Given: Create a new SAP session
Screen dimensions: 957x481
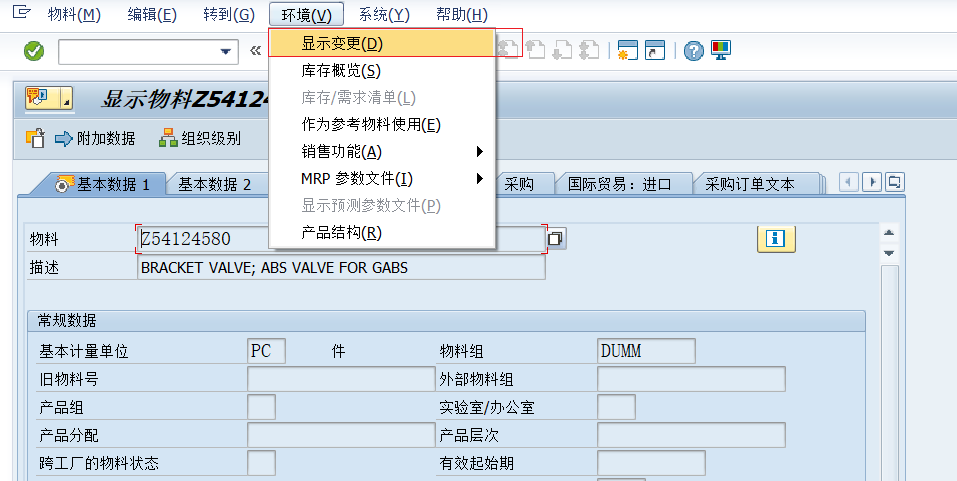Looking at the screenshot, I should 627,50.
